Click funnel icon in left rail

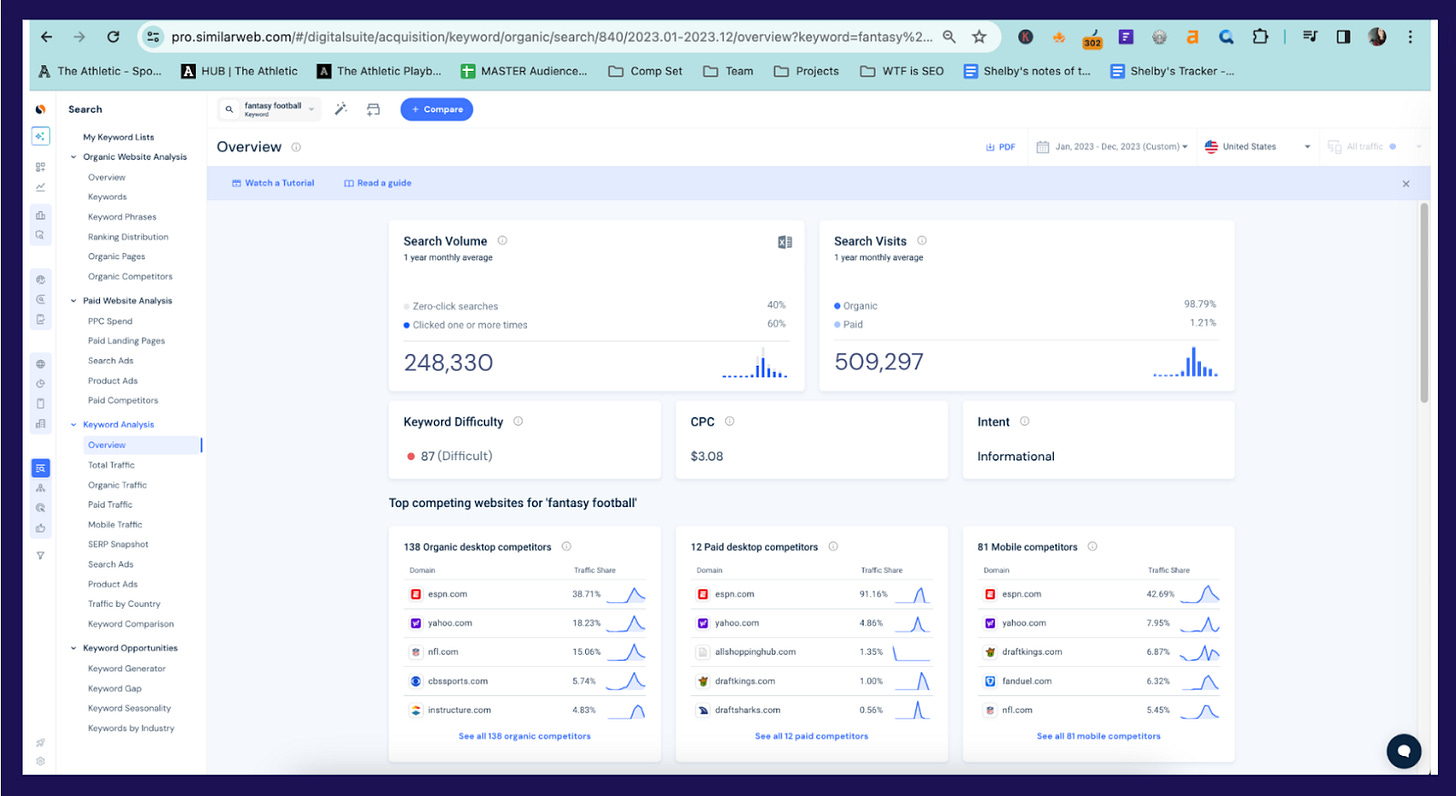40,555
